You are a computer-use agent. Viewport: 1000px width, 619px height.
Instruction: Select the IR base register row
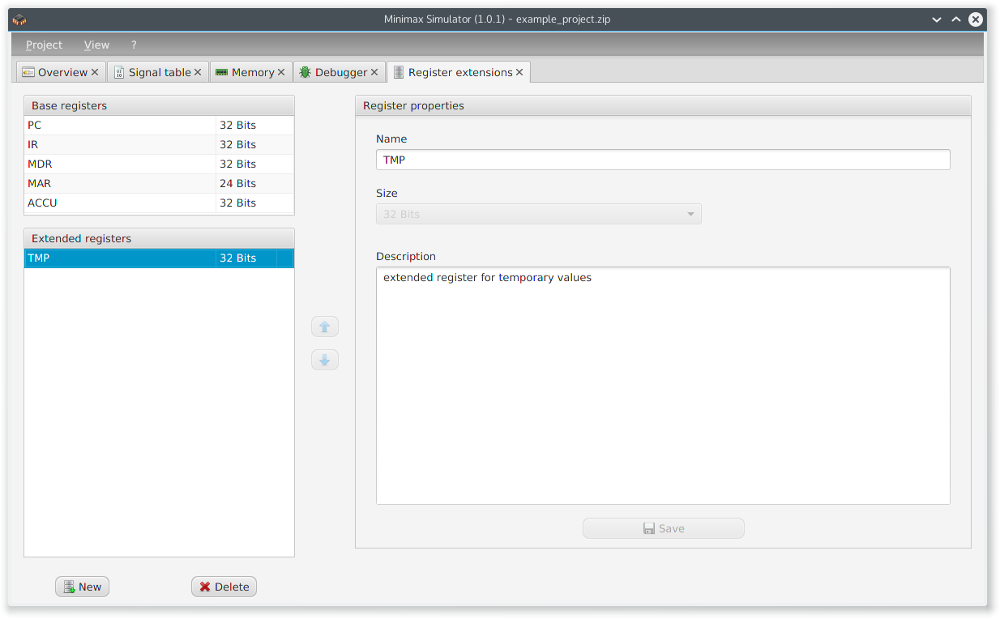159,145
